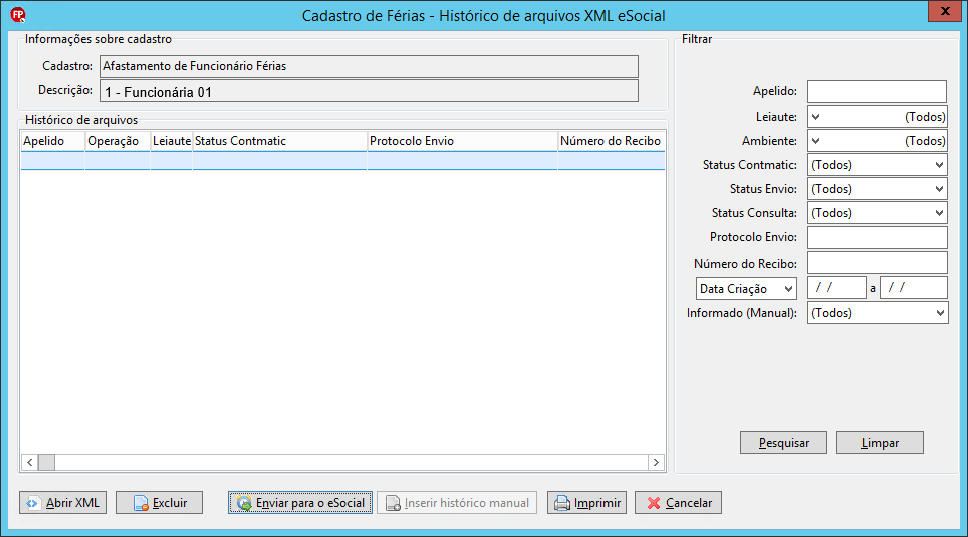Screen dimensions: 968x537
Task: Click the scrollbar right arrow
Action: pos(656,462)
